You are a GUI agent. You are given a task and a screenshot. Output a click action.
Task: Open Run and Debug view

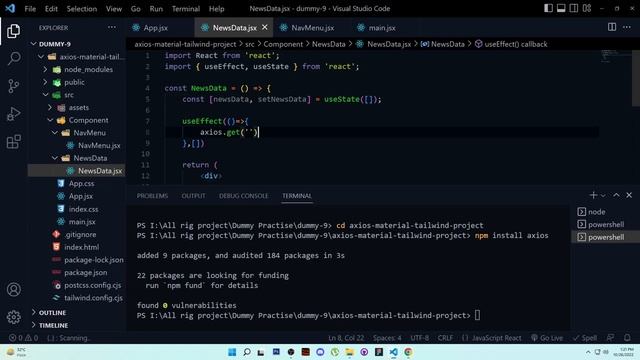click(13, 114)
